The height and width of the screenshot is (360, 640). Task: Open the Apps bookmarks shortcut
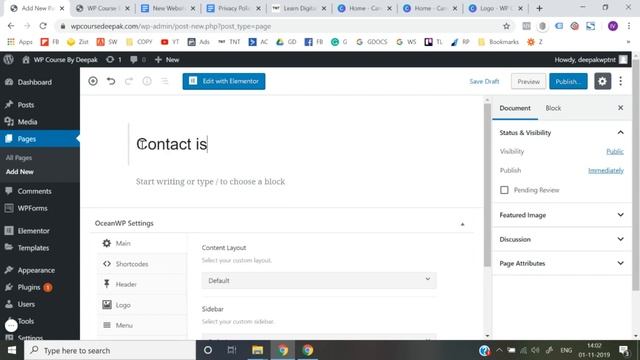pos(20,42)
